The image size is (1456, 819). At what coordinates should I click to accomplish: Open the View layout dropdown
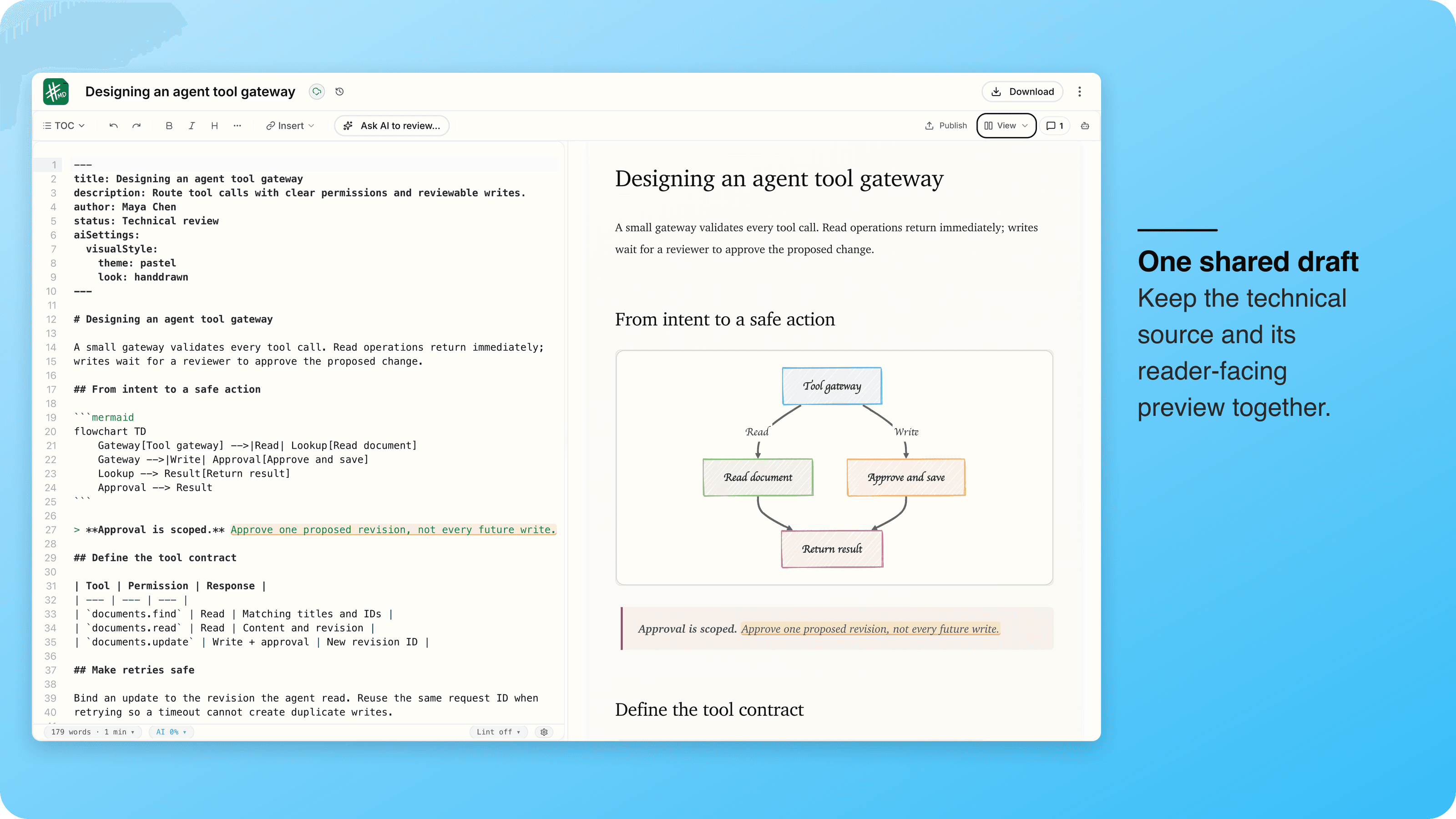[1006, 126]
